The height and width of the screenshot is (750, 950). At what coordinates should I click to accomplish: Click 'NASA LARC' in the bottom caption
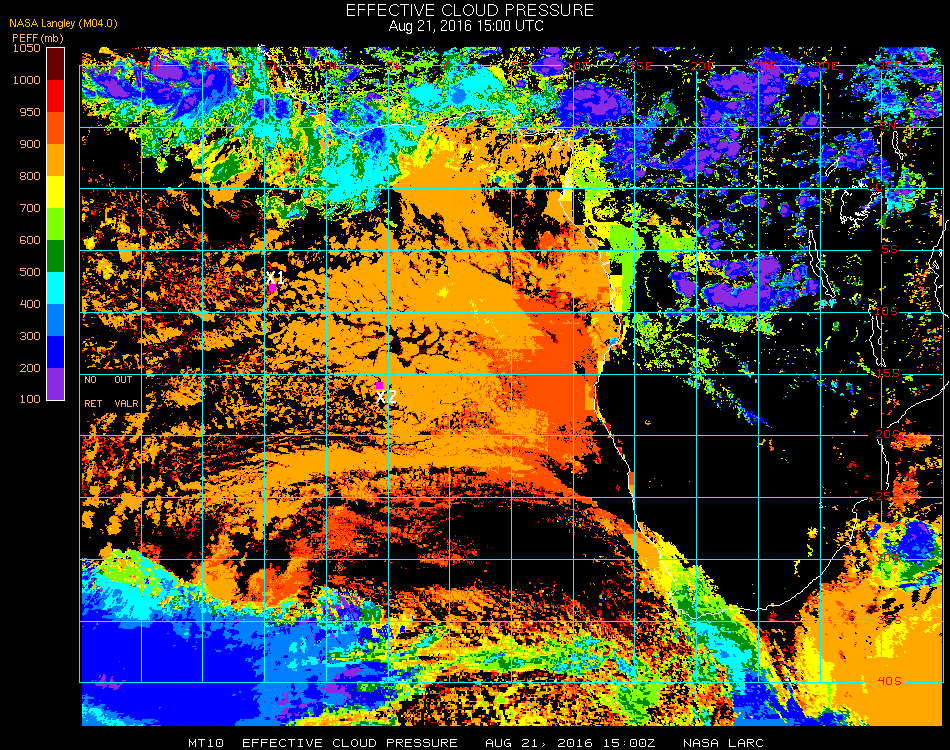723,743
